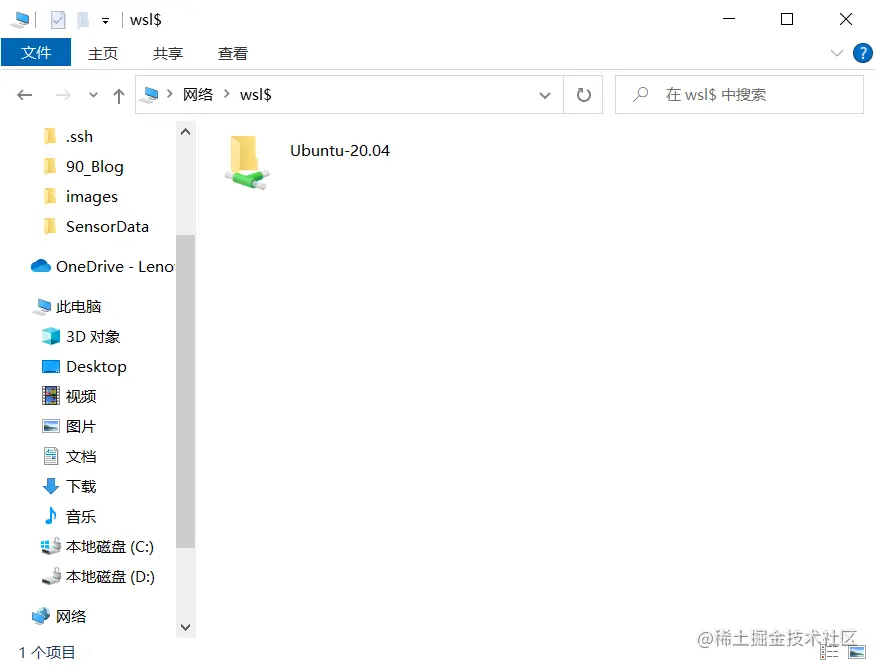
Task: Go back with the left arrow
Action: (25, 95)
